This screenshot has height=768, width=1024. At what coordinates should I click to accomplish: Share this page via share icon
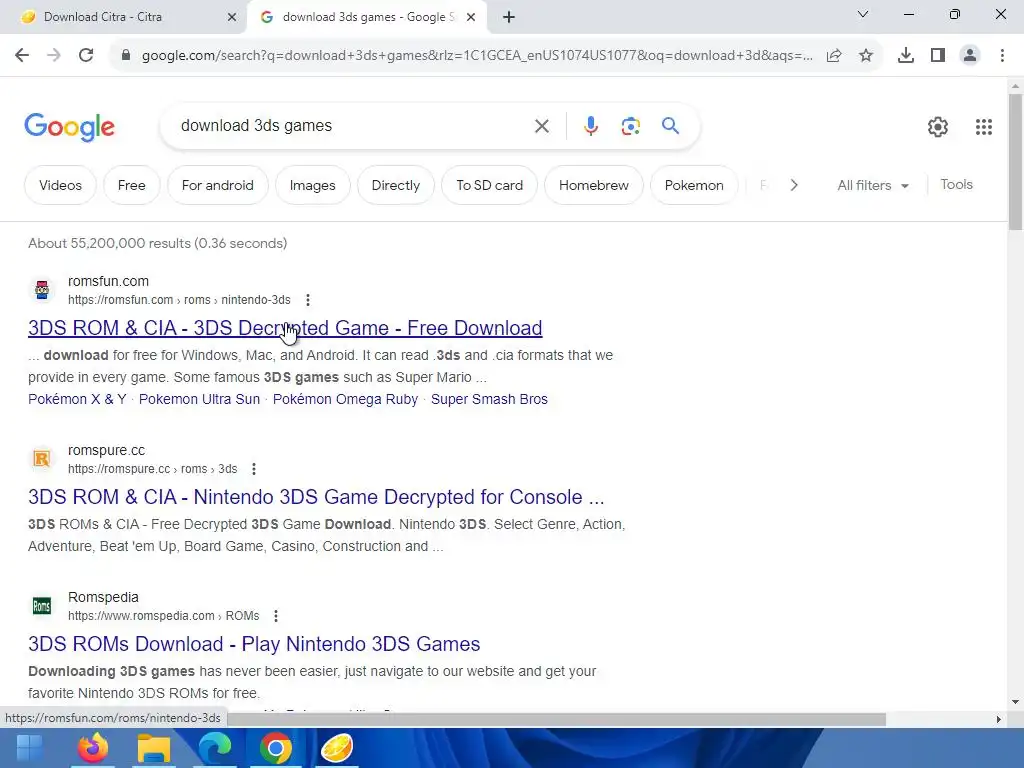(834, 56)
